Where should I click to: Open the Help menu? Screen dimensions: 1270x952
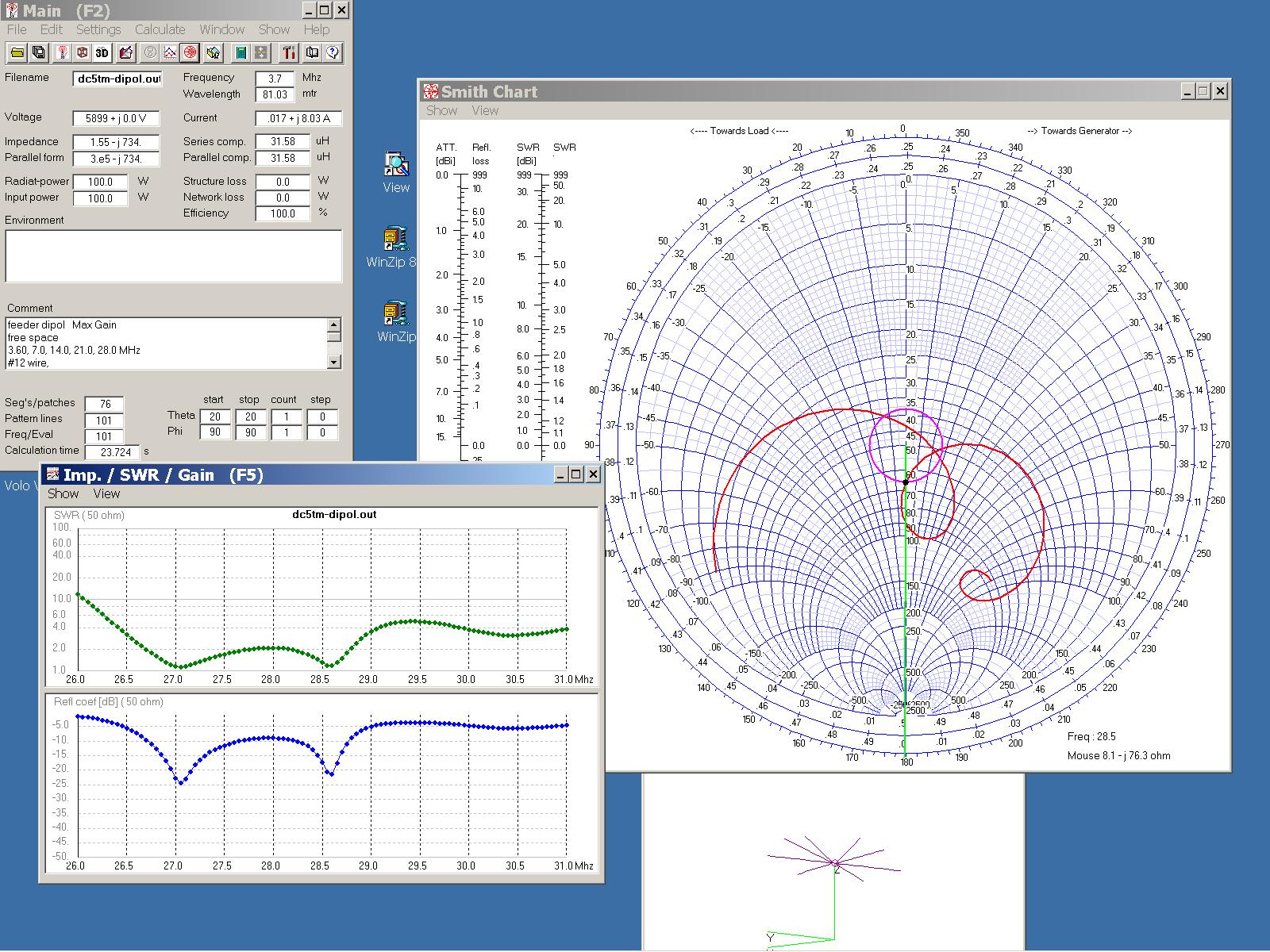pos(316,29)
